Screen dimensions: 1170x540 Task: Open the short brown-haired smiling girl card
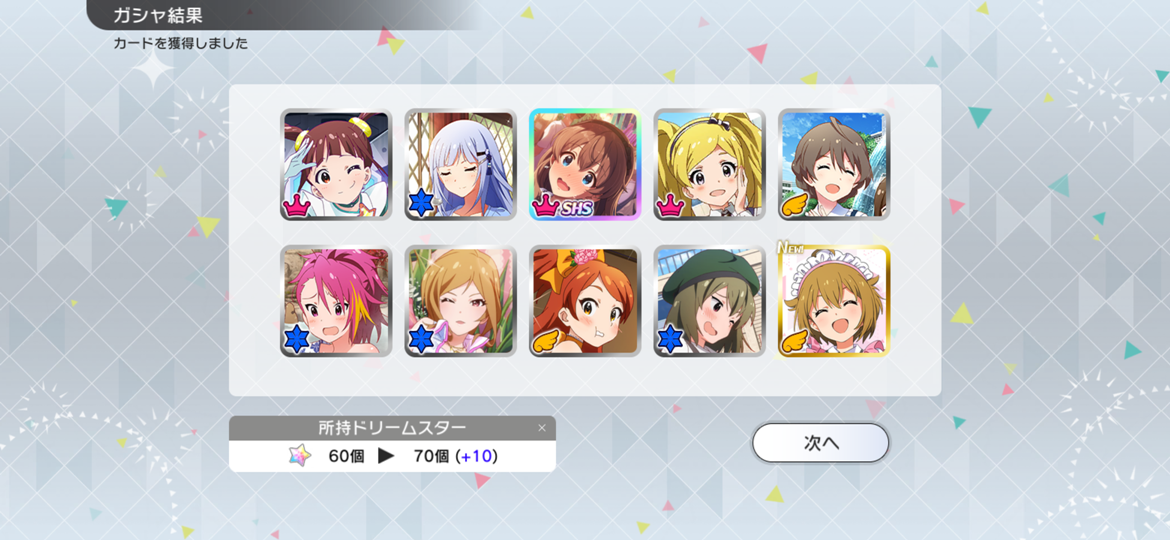tap(834, 165)
